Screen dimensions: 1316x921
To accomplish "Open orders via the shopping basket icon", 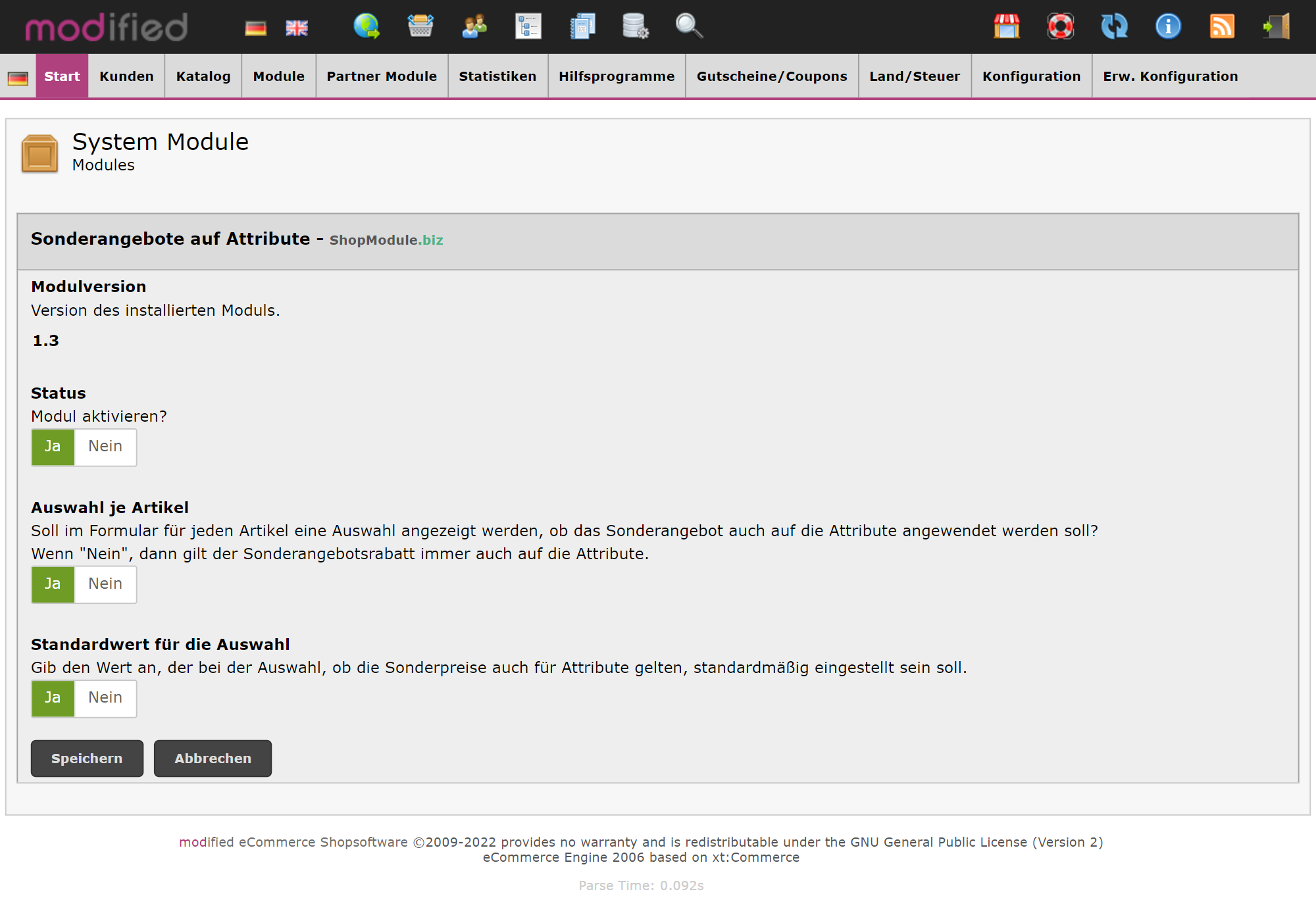I will coord(420,27).
